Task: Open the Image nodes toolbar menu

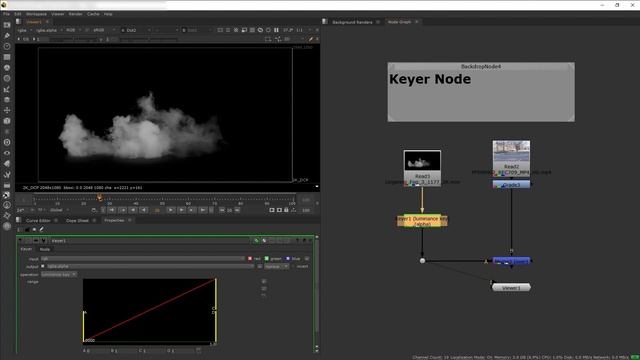Action: point(7,25)
